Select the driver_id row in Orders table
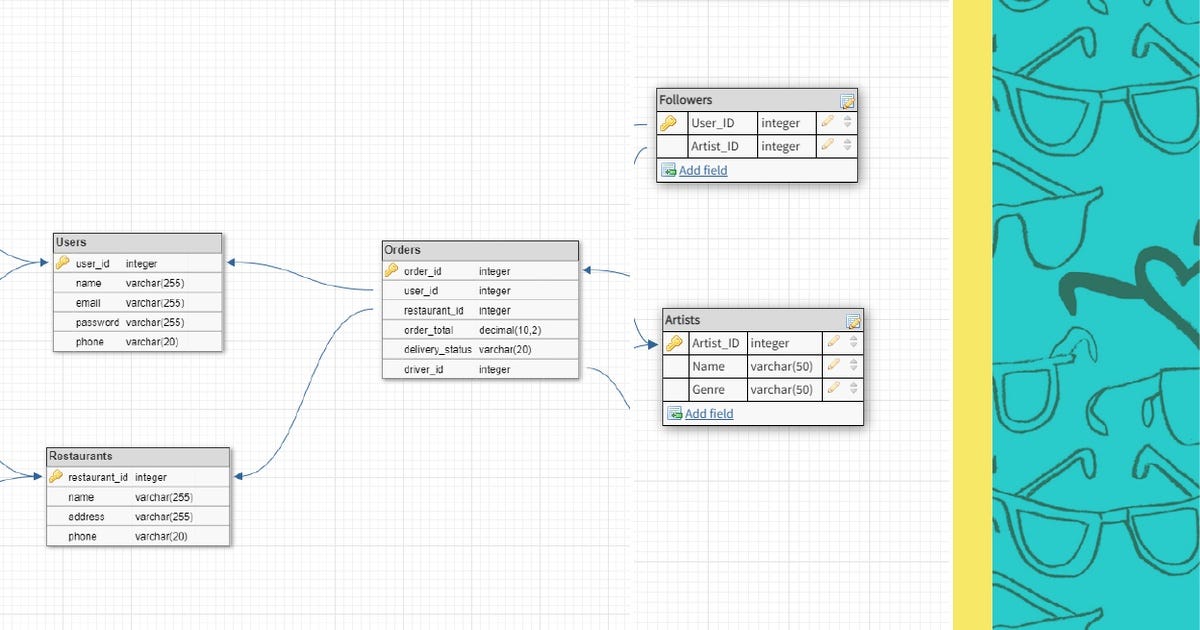Viewport: 1200px width, 630px height. [480, 369]
